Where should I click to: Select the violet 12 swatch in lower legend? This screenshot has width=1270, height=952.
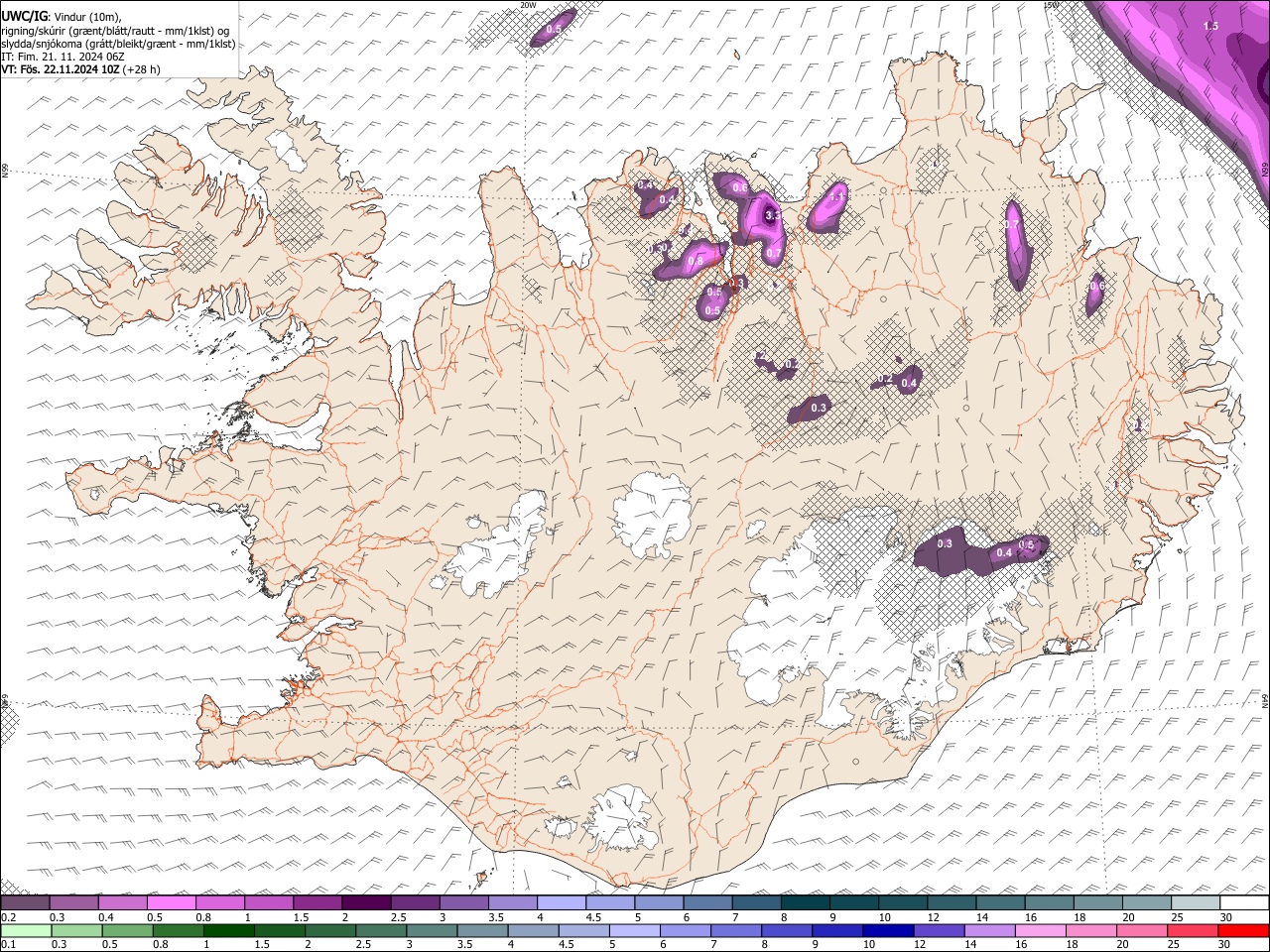coord(940,930)
